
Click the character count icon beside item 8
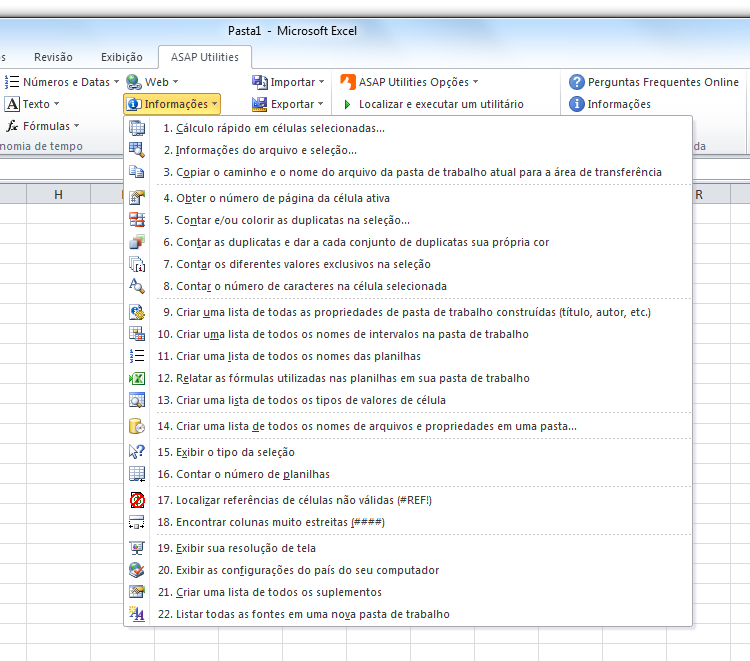click(x=137, y=286)
